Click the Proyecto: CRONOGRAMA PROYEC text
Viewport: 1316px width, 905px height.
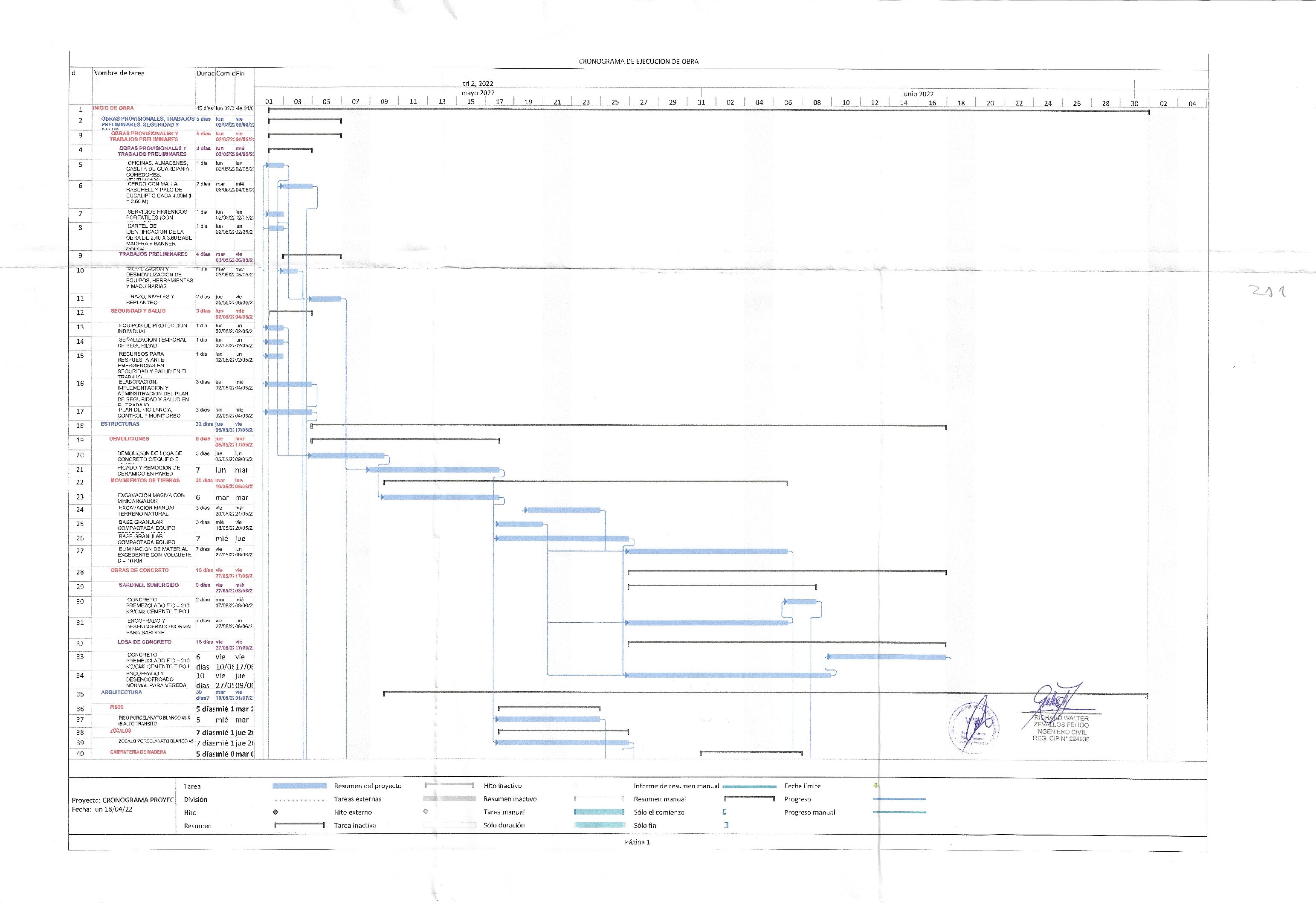(x=122, y=800)
